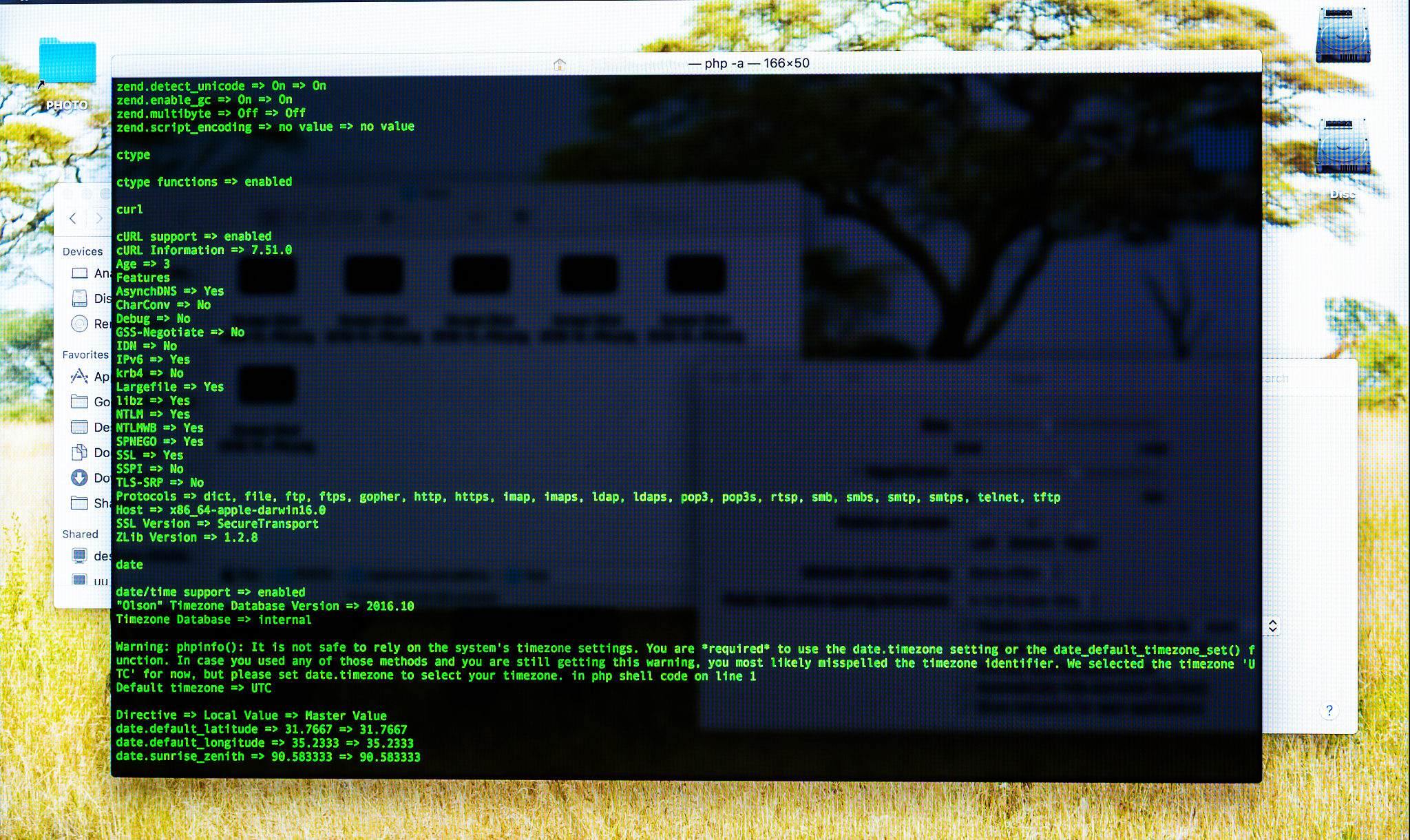
Task: Click the 'NTLMWB => Yes' line
Action: [x=160, y=428]
